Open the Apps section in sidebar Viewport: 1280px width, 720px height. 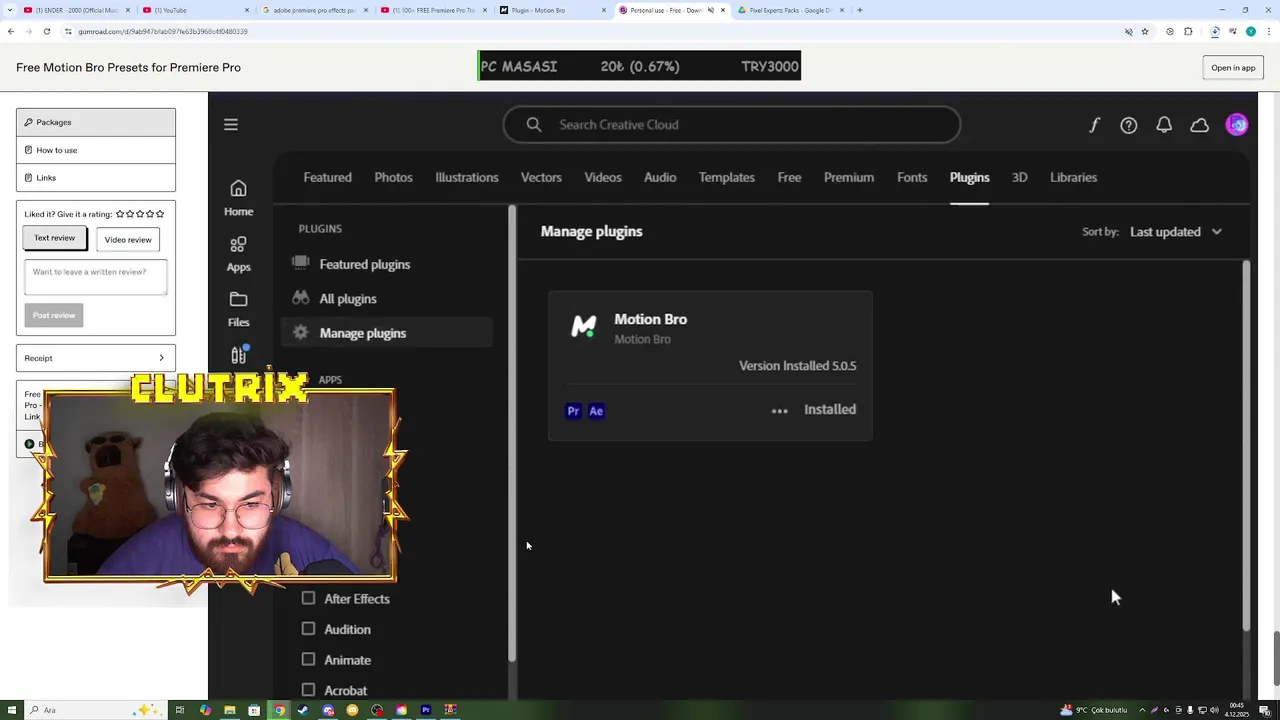click(238, 254)
